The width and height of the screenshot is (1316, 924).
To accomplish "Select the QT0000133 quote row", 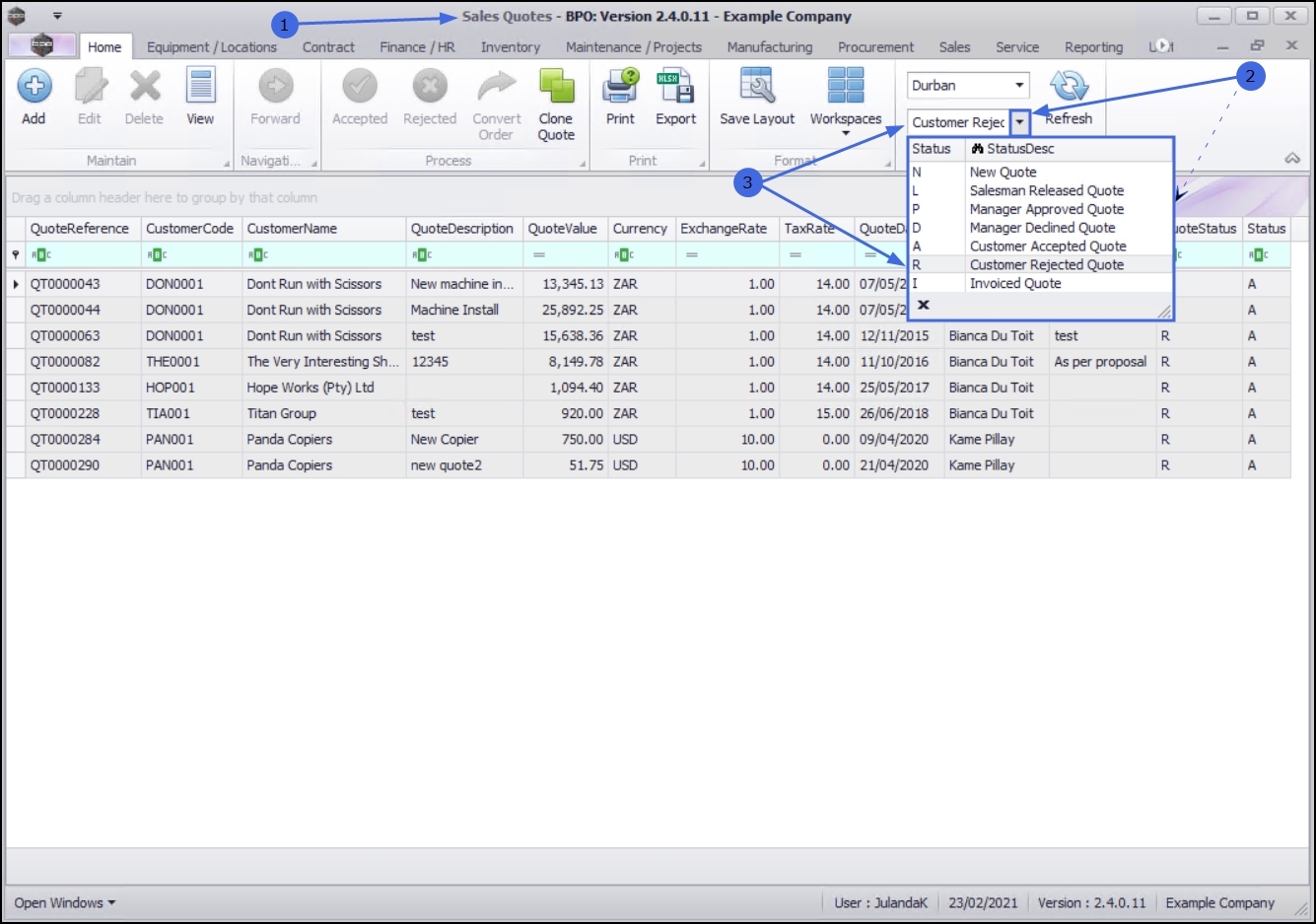I will (x=648, y=388).
